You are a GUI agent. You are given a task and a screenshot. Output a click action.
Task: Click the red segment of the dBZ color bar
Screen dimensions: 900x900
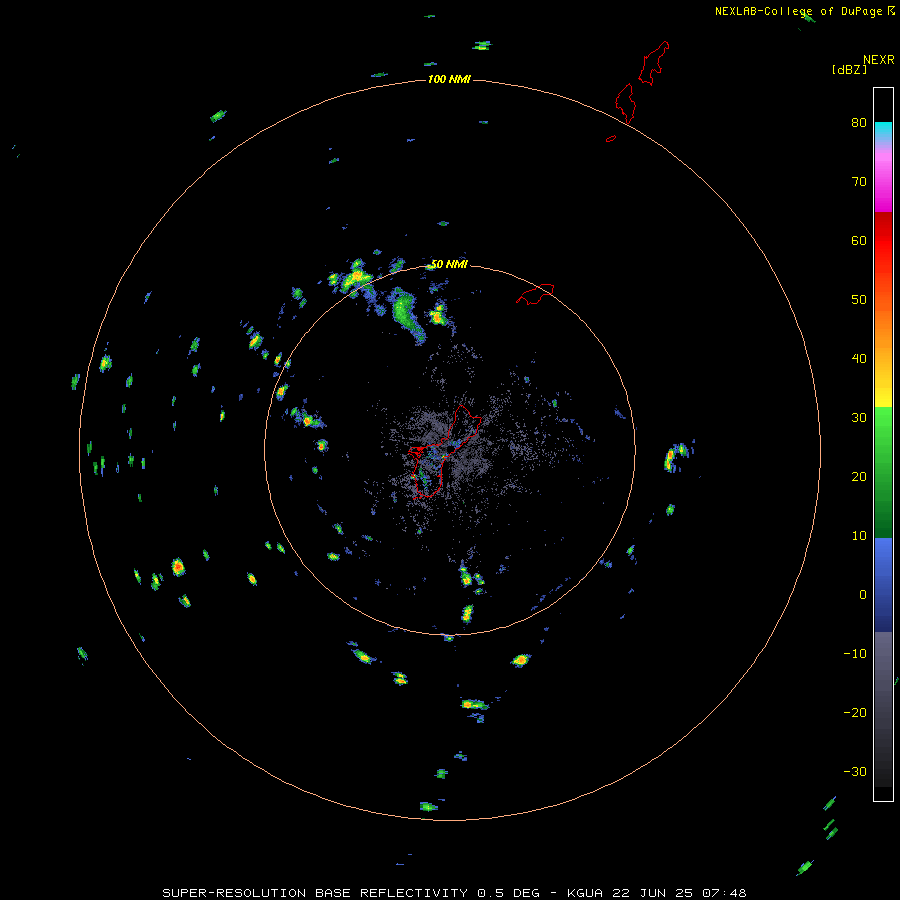883,241
